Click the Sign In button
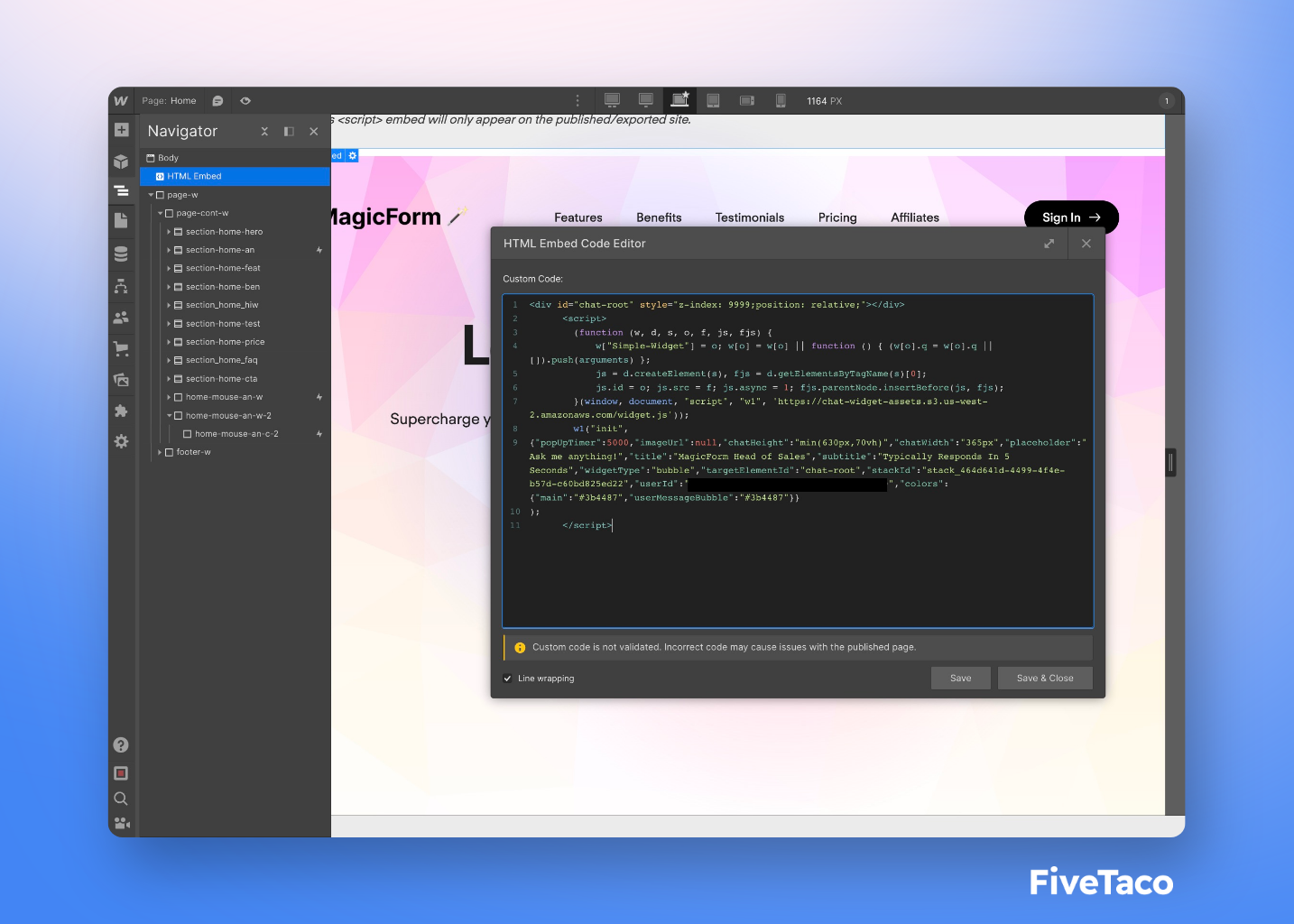The height and width of the screenshot is (924, 1294). (1071, 217)
